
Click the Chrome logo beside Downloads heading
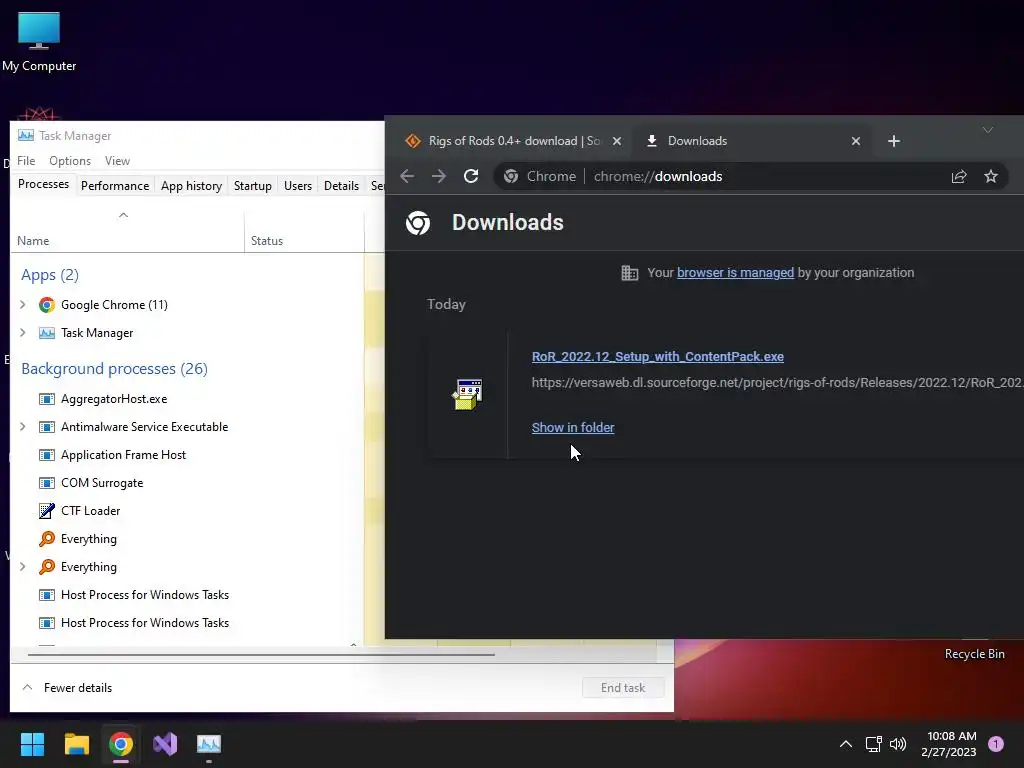[x=418, y=223]
